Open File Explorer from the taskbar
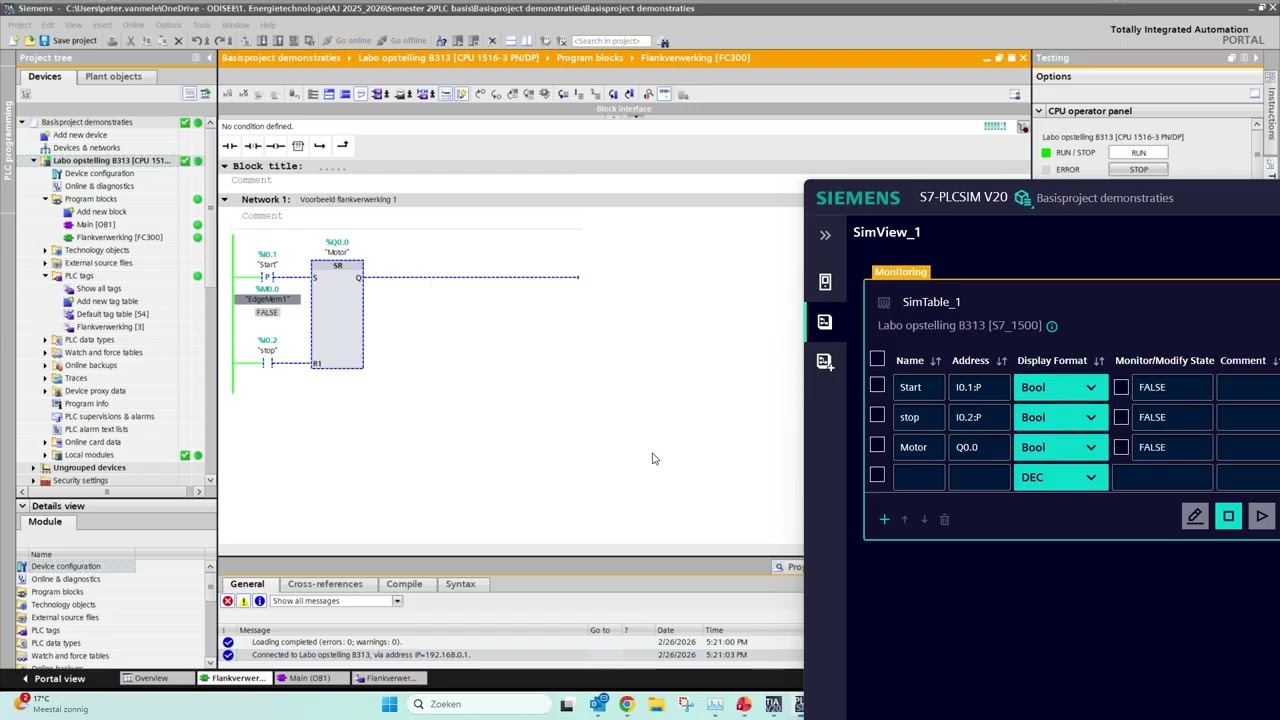This screenshot has width=1280, height=720. [x=656, y=704]
